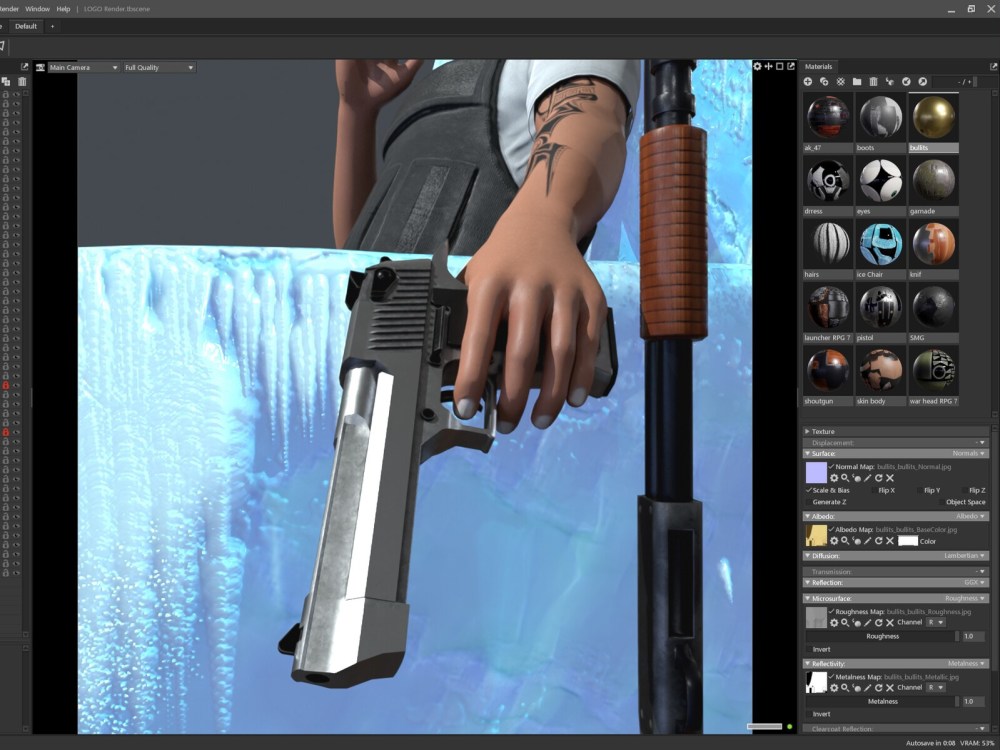Click the scene panel duplicate icon
This screenshot has width=1000, height=750.
click(x=6, y=82)
